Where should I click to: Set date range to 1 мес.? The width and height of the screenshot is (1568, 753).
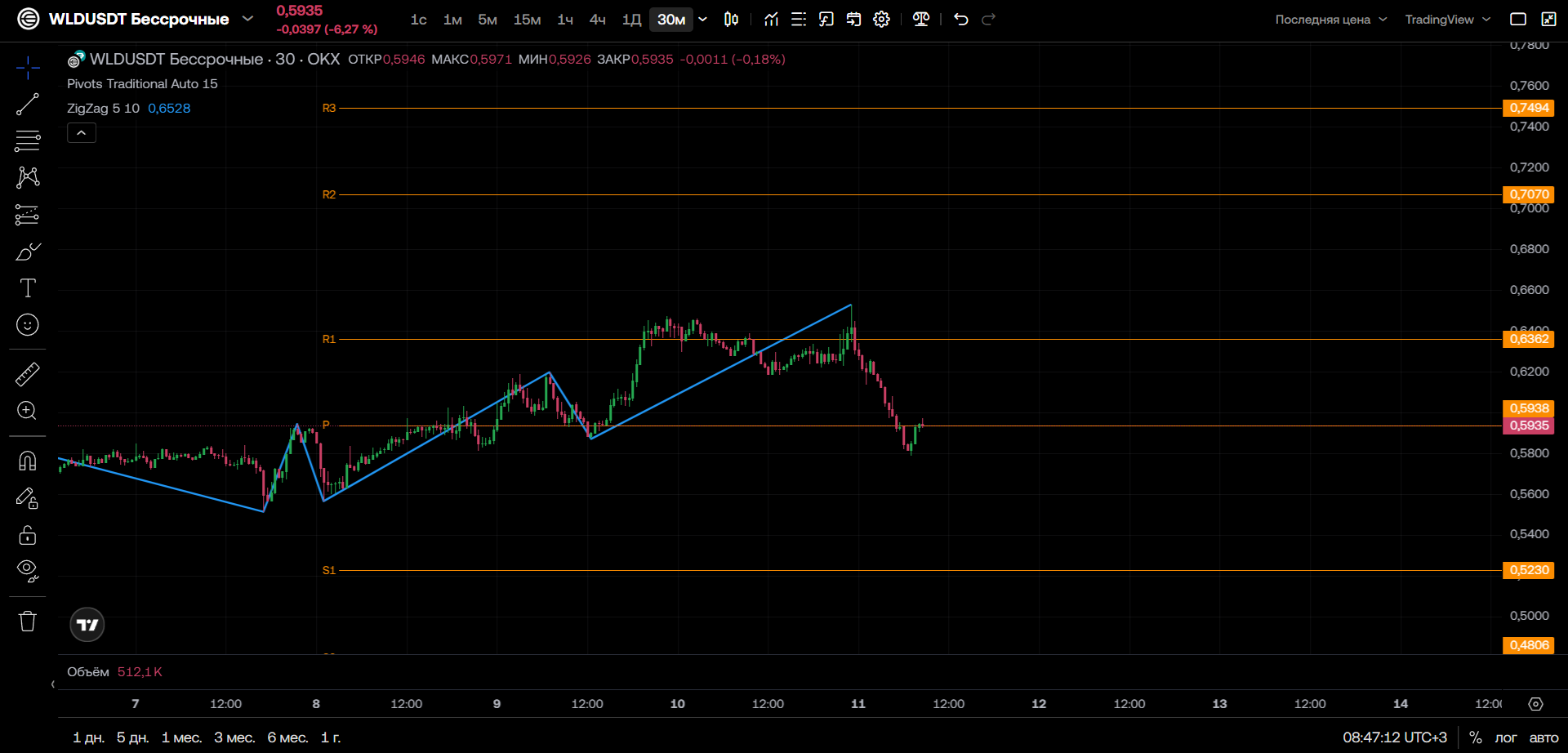pyautogui.click(x=181, y=737)
